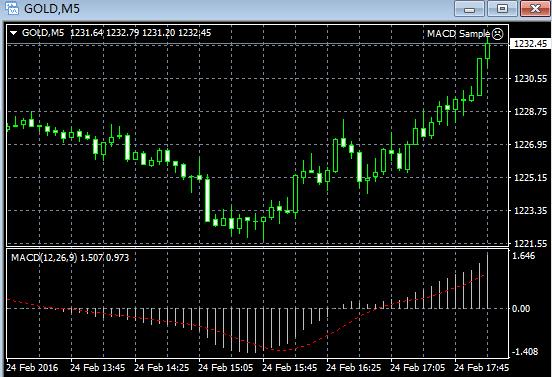Click the 24 Feb 13:45 time axis label
The image size is (552, 377).
pyautogui.click(x=98, y=368)
